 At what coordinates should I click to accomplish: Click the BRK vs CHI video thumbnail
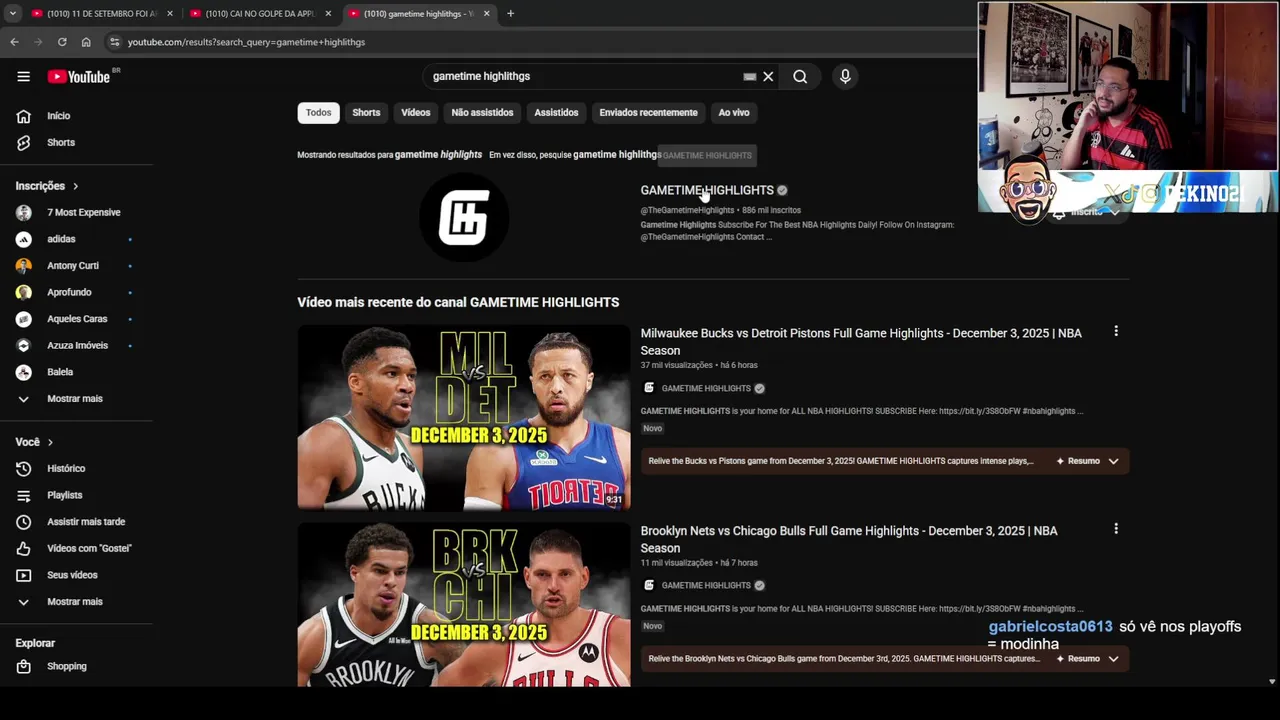(x=464, y=605)
